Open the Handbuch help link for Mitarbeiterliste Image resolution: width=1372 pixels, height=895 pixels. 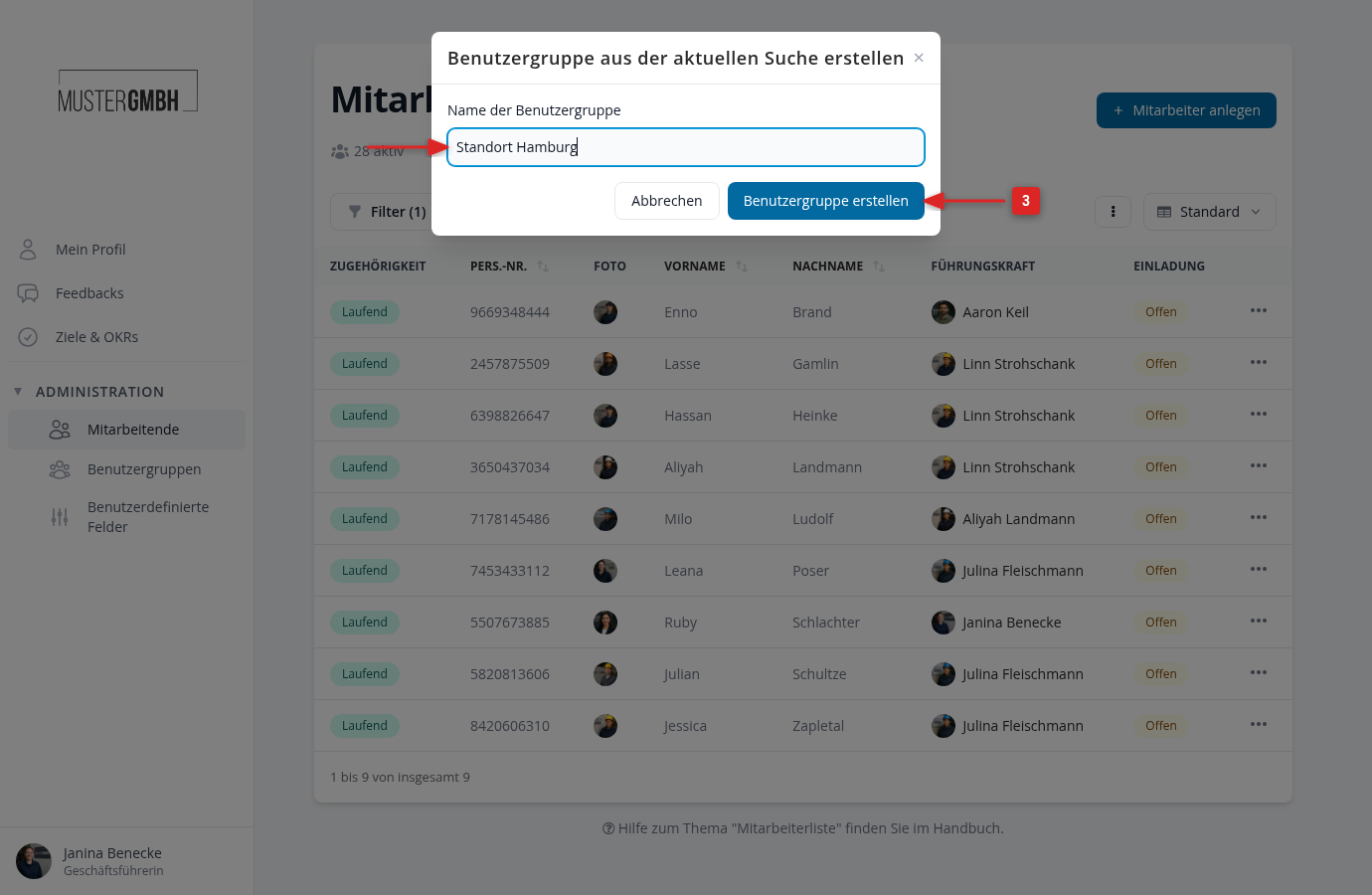(803, 828)
